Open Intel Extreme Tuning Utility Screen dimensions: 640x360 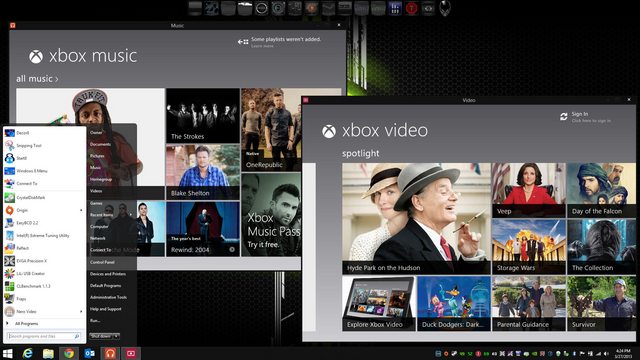(x=44, y=236)
